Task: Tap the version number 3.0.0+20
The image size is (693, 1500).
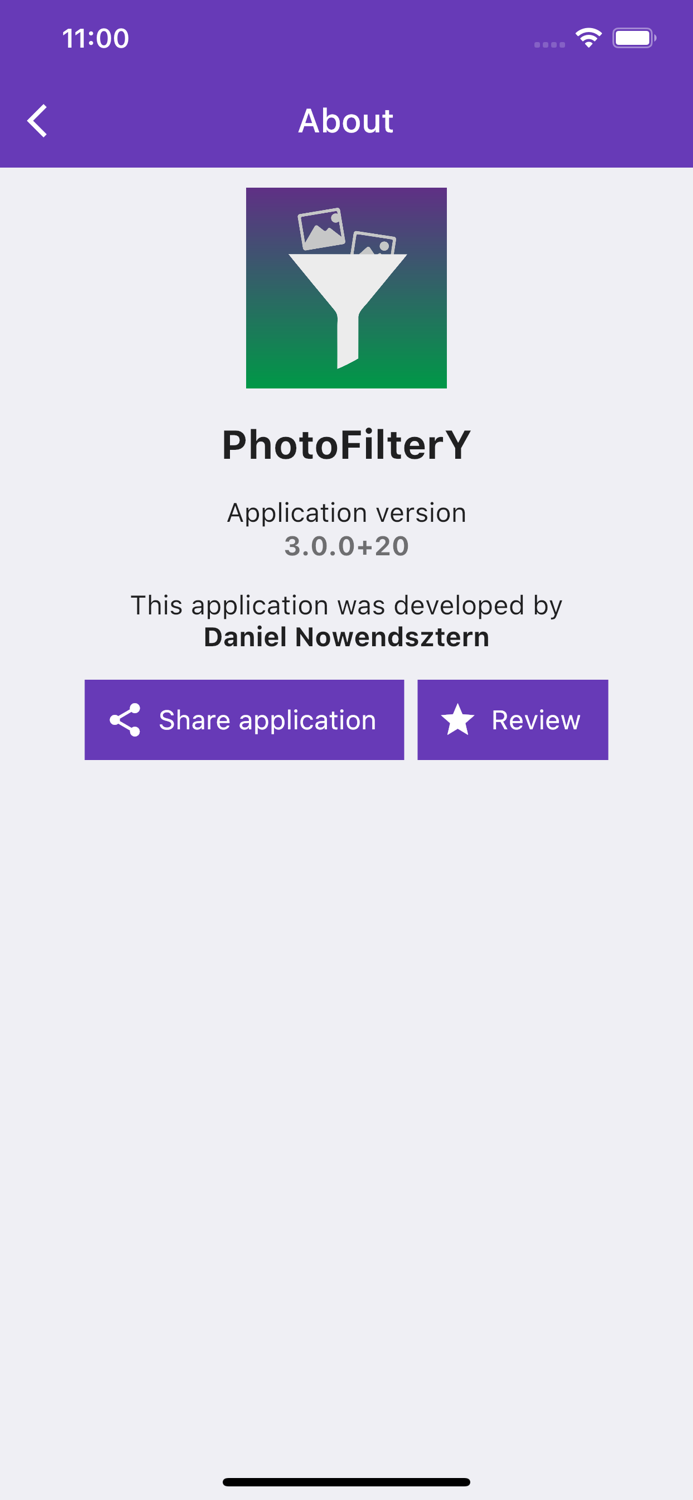Action: click(346, 546)
